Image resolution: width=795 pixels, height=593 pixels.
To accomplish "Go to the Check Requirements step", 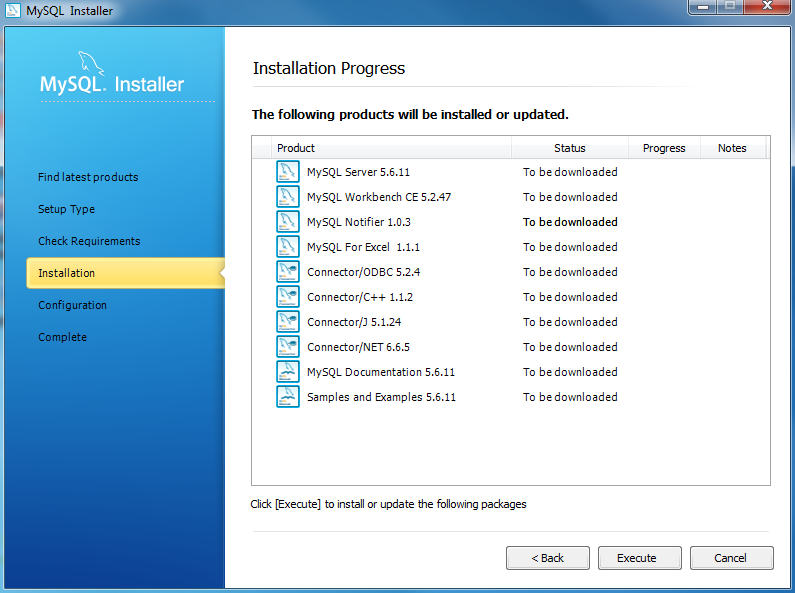I will coord(89,241).
